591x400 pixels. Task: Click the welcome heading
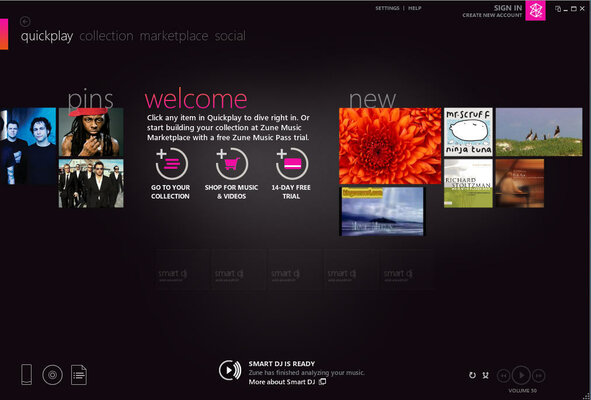[x=196, y=99]
